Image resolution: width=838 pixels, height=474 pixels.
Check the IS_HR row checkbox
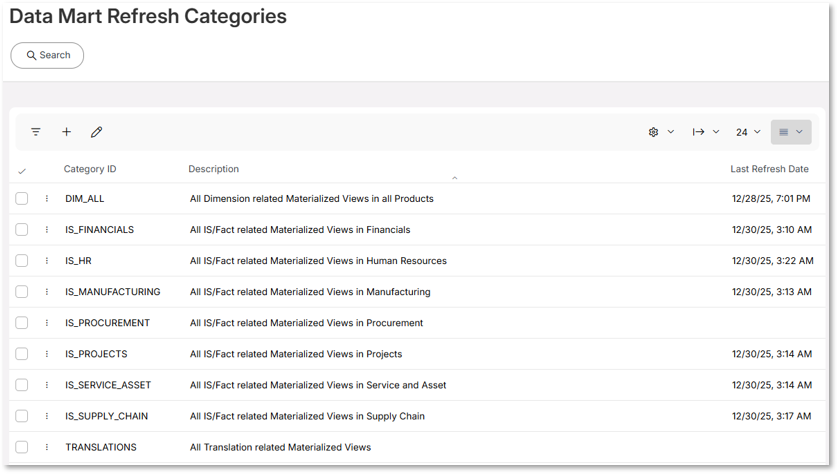point(21,261)
